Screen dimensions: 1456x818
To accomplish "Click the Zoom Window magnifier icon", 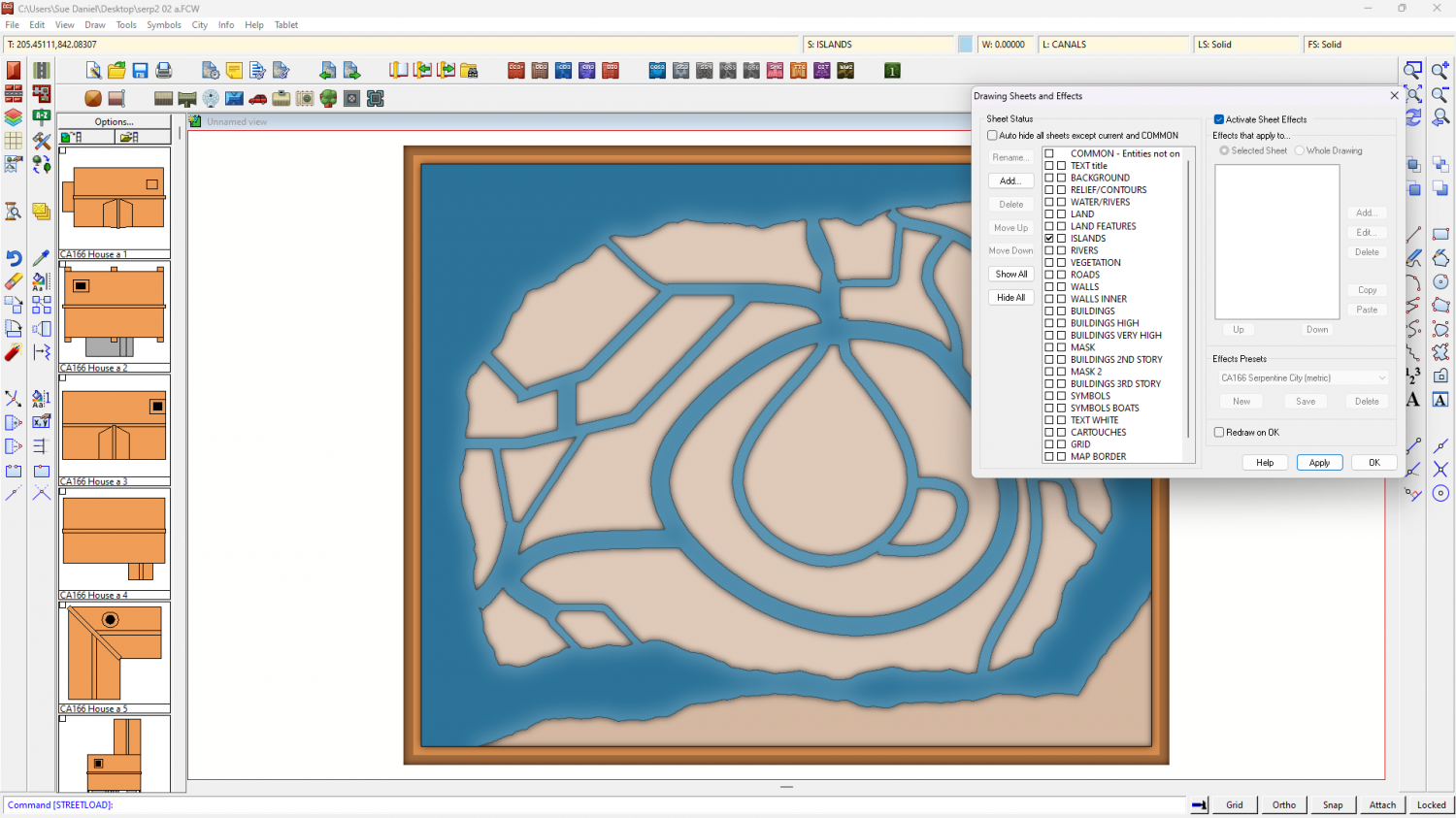I will 1413,71.
